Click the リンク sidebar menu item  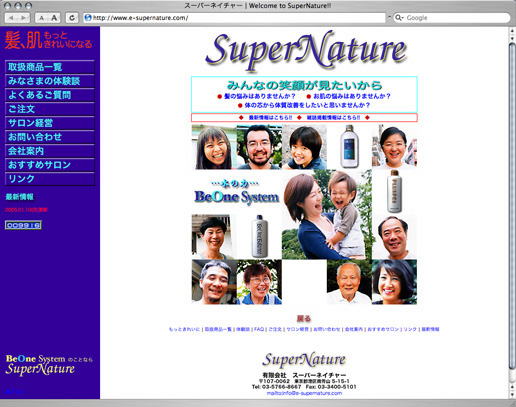(50, 179)
